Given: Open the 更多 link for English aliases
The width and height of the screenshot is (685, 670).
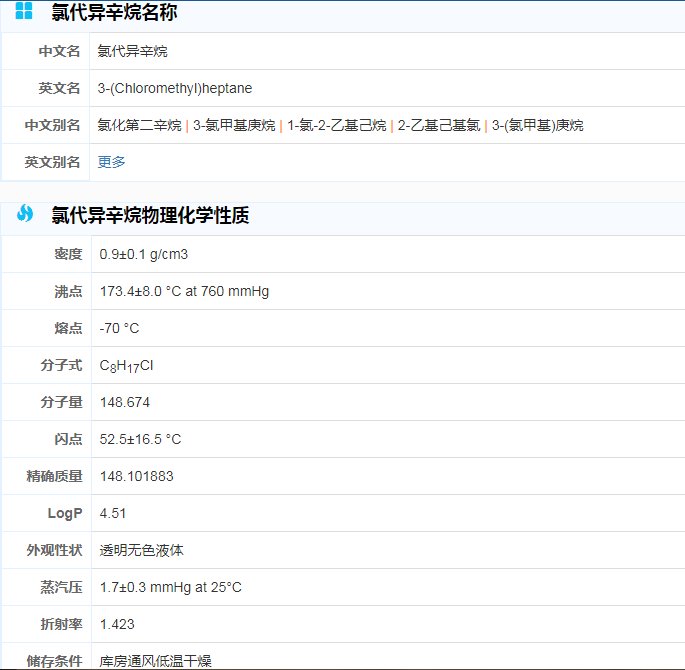Looking at the screenshot, I should [x=111, y=162].
